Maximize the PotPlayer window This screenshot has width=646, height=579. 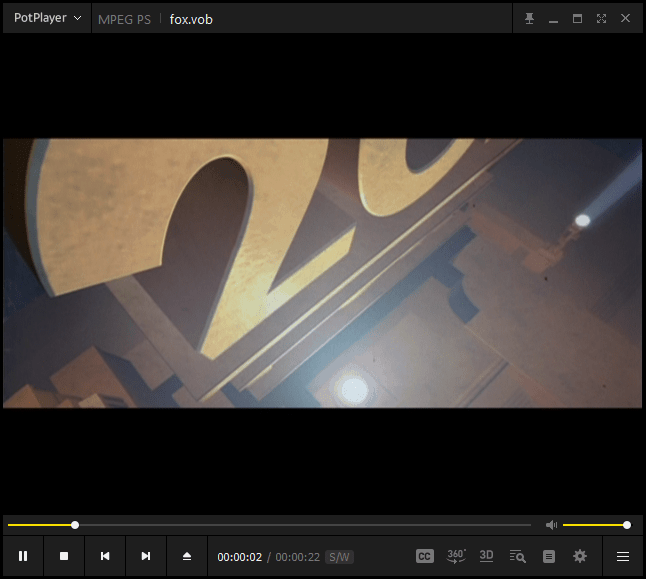click(577, 19)
